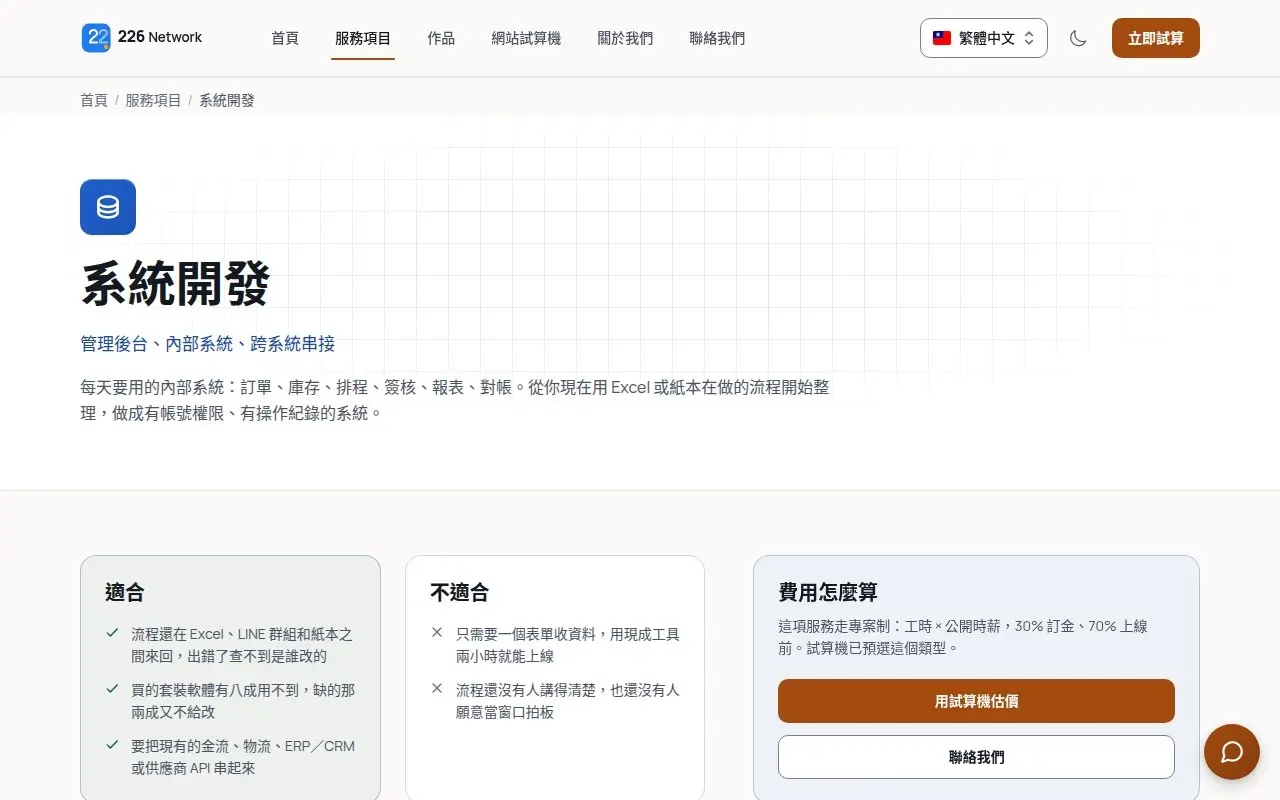
Task: Click the checkmark beside 要把現有的金流 item
Action: (113, 745)
